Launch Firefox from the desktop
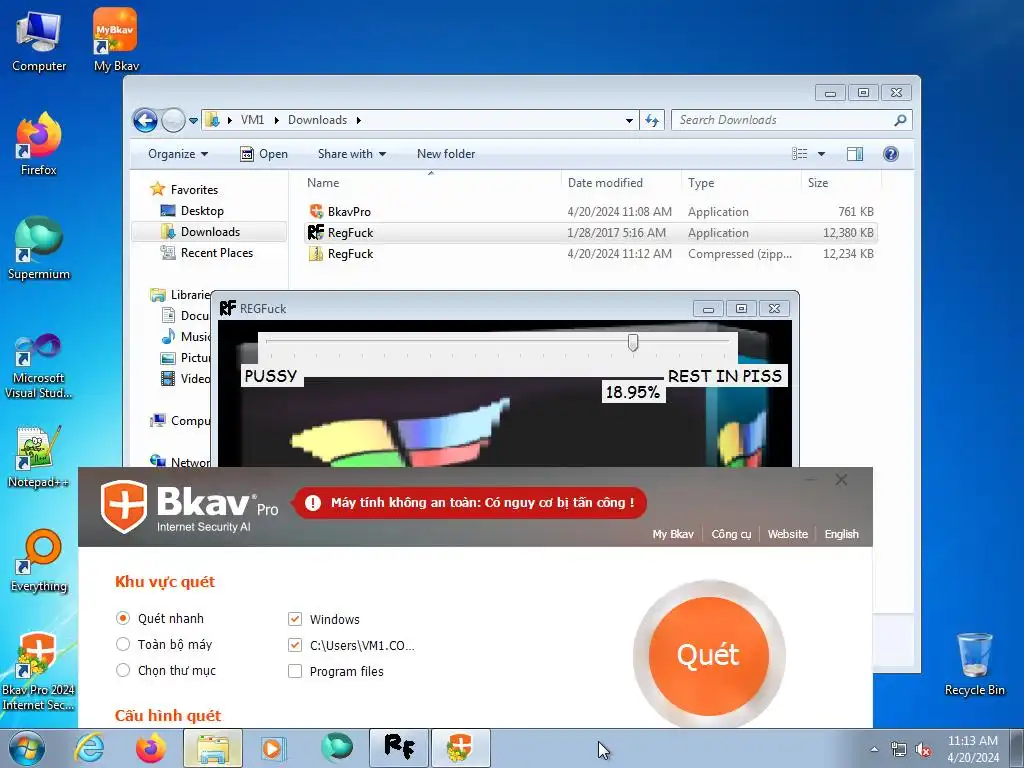Screen dimensions: 1024x768 39,144
